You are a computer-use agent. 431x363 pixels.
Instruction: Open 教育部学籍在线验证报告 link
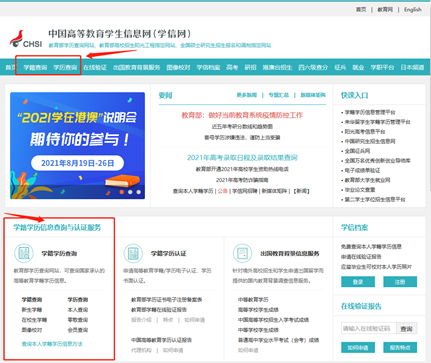click(x=159, y=310)
